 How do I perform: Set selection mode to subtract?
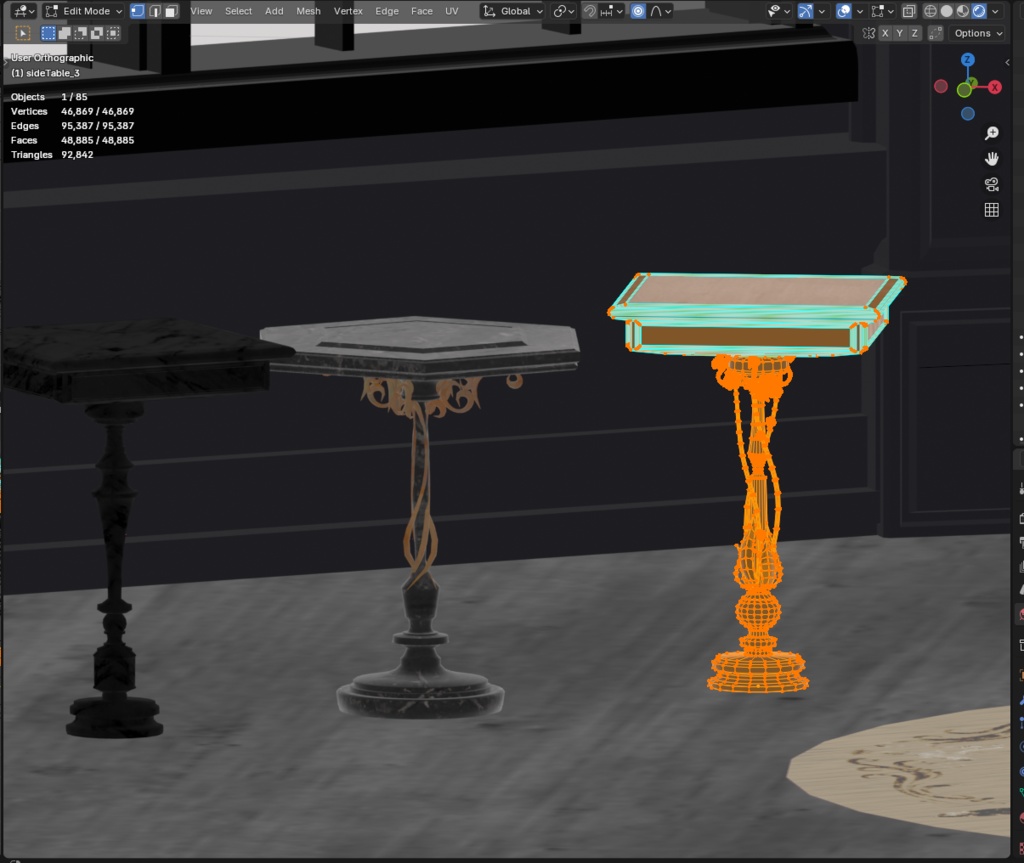(x=80, y=33)
